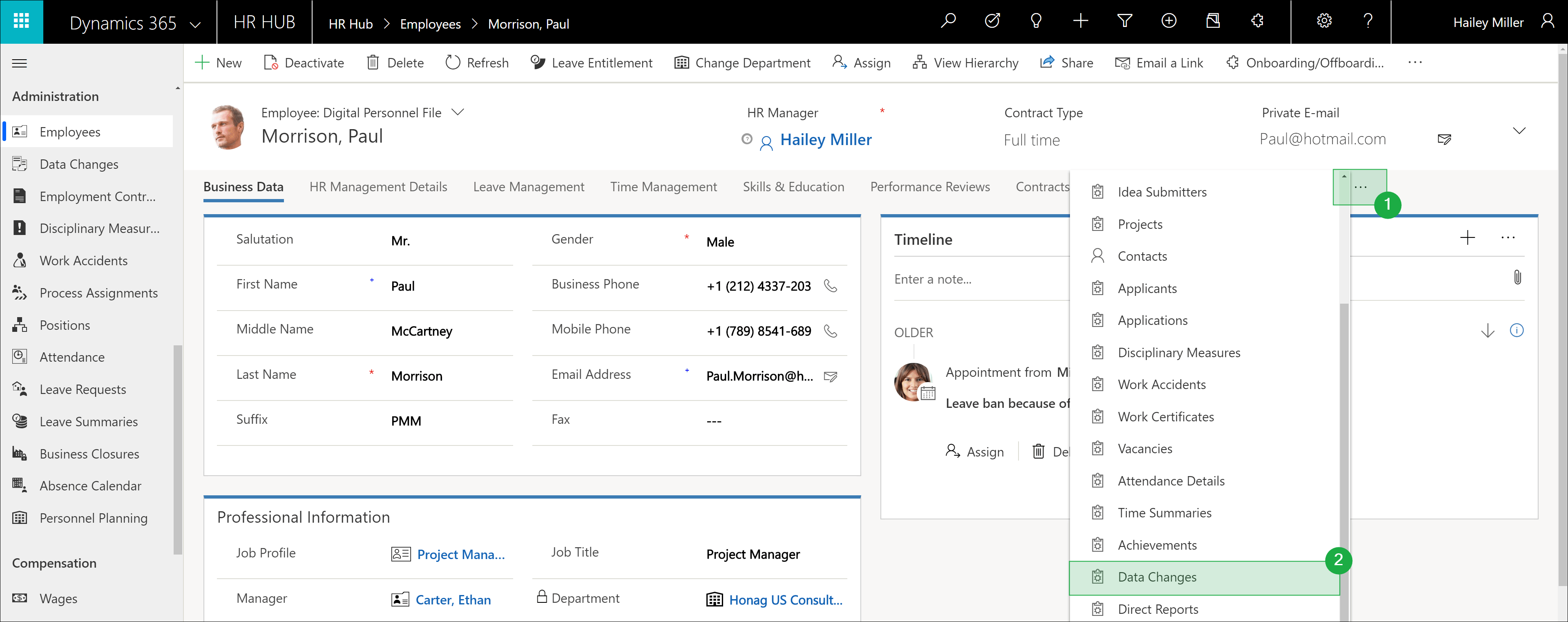
Task: Expand the Digital Personnel File form selector
Action: (458, 112)
